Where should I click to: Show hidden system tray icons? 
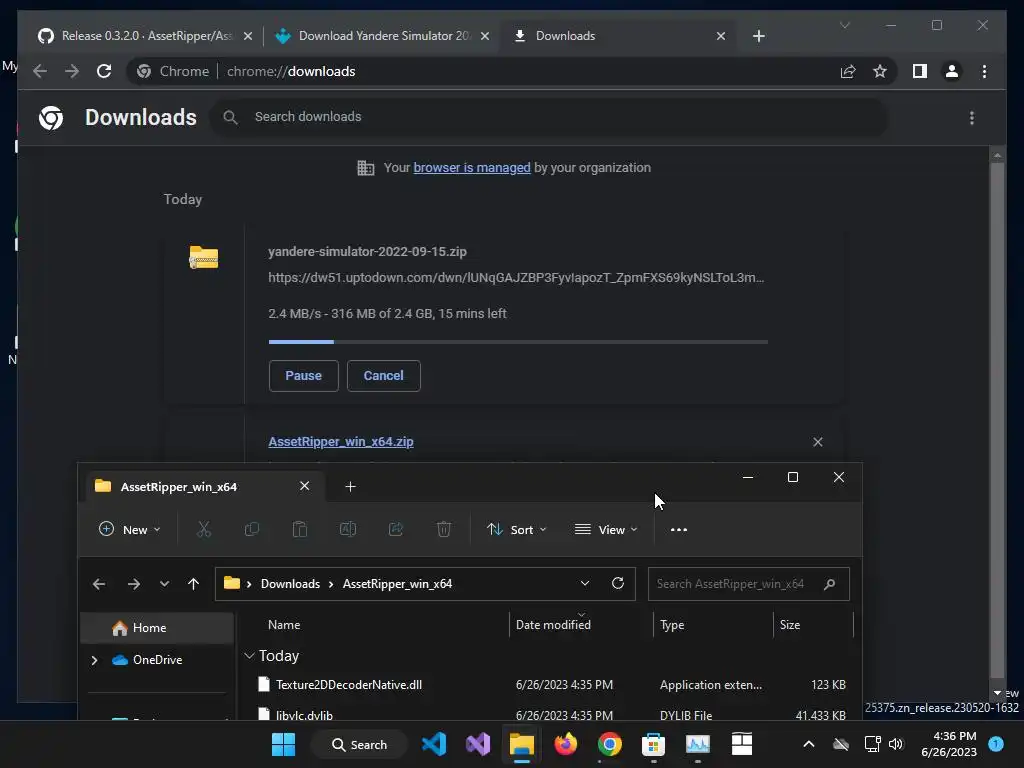(x=808, y=744)
